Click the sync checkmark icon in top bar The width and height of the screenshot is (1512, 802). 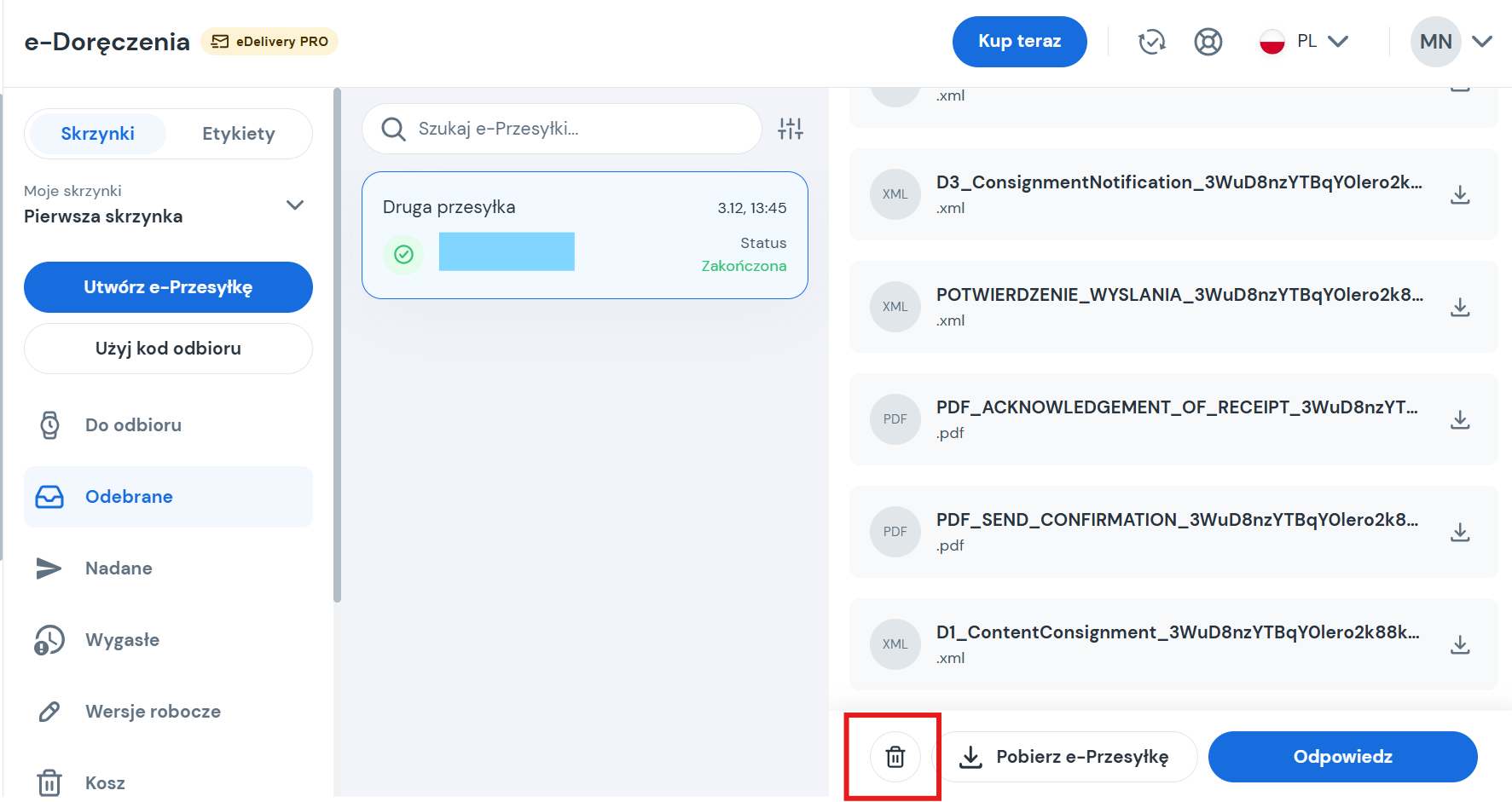1151,41
